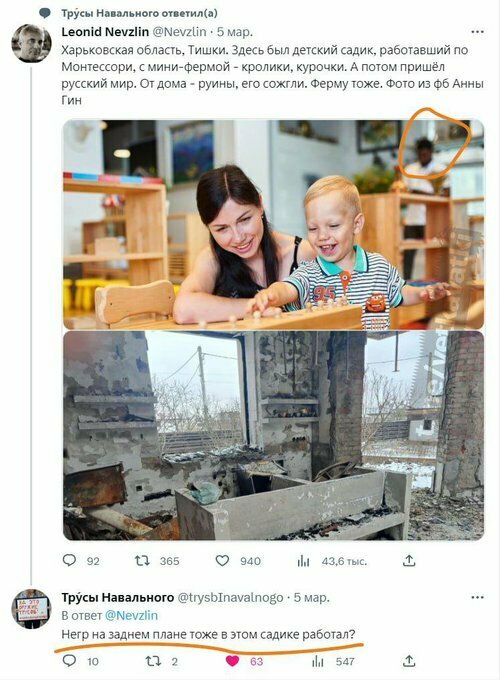Share the Трусы Навального reply
The image size is (501, 680).
click(409, 660)
